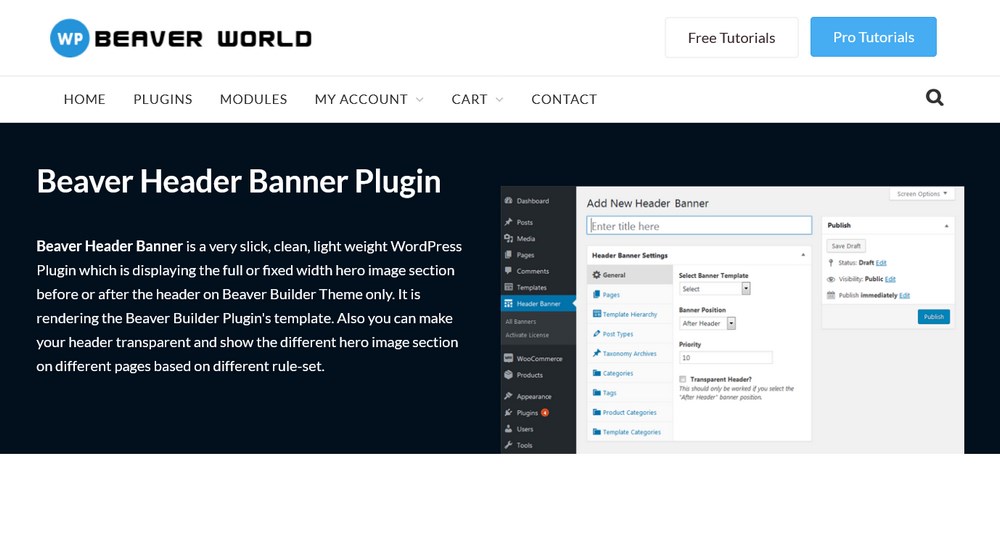Click the Products box icon in WordPress sidebar

coord(508,375)
